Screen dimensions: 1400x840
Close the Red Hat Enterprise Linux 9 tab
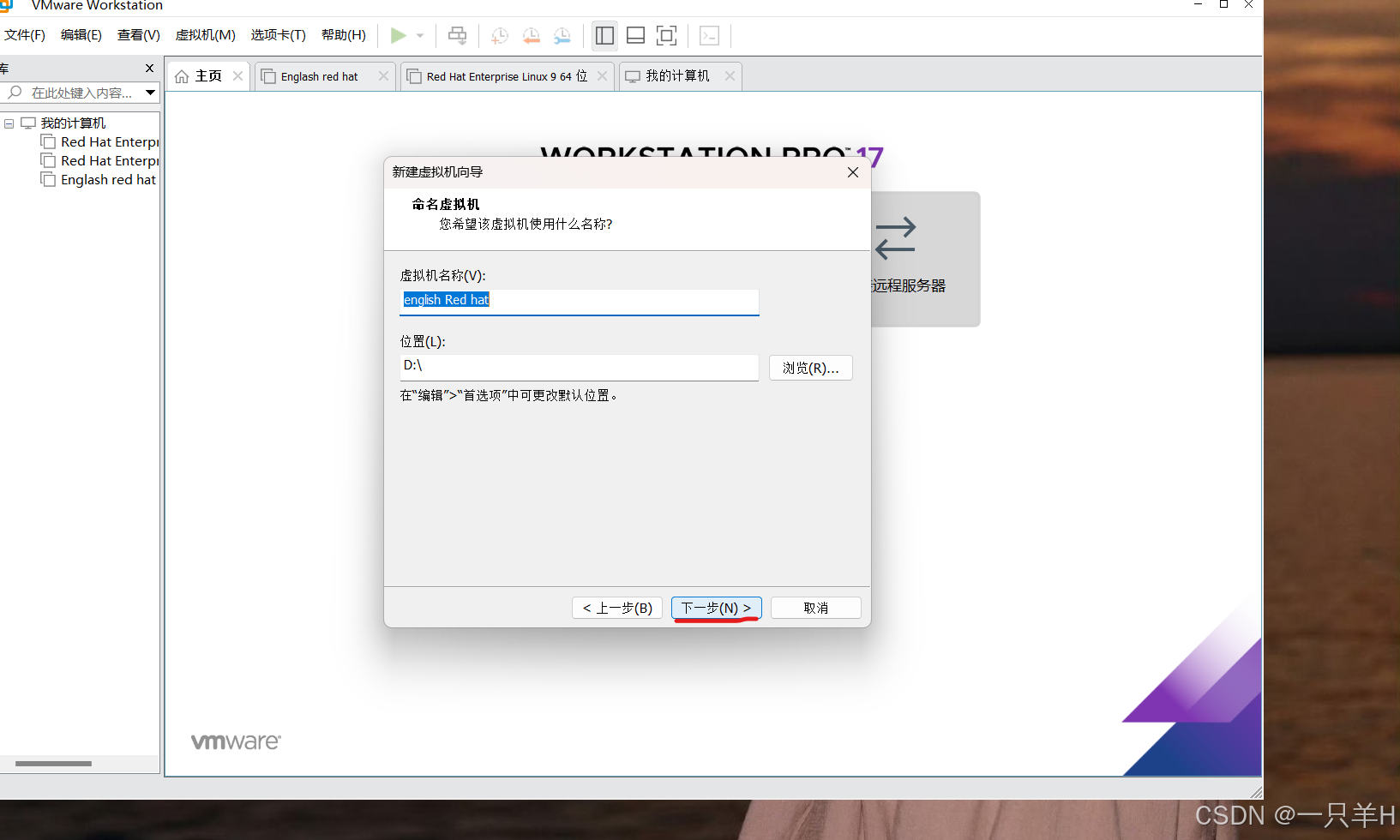pyautogui.click(x=602, y=76)
